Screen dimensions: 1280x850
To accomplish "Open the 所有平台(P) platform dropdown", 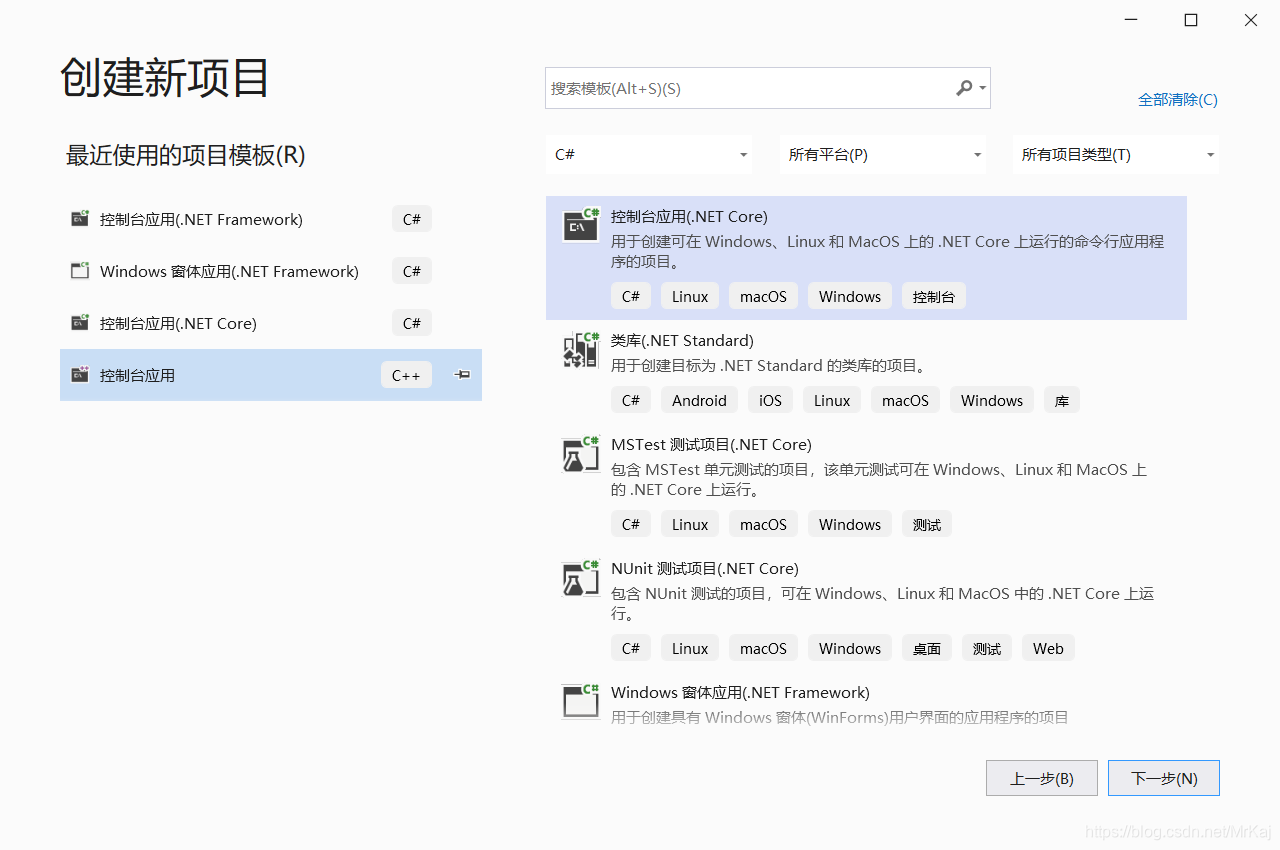I will (883, 155).
